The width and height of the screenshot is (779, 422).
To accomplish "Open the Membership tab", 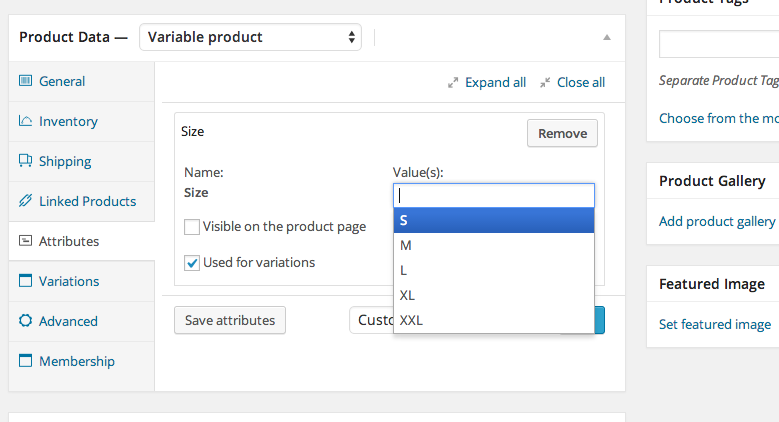I will tap(81, 361).
